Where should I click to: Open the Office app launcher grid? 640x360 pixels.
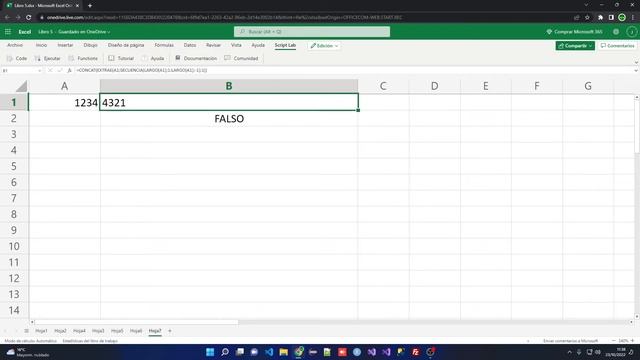click(8, 32)
